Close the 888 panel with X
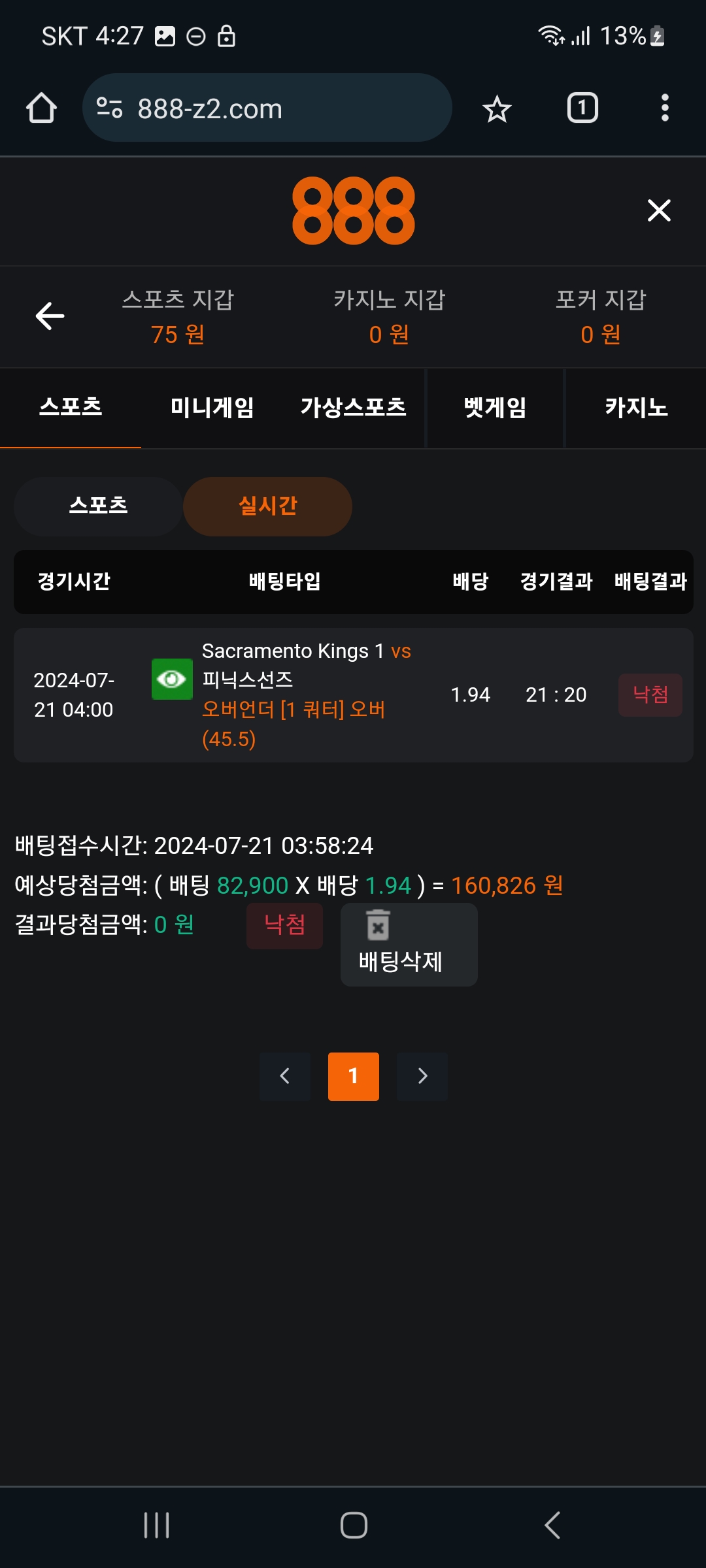The height and width of the screenshot is (1568, 706). click(x=659, y=210)
